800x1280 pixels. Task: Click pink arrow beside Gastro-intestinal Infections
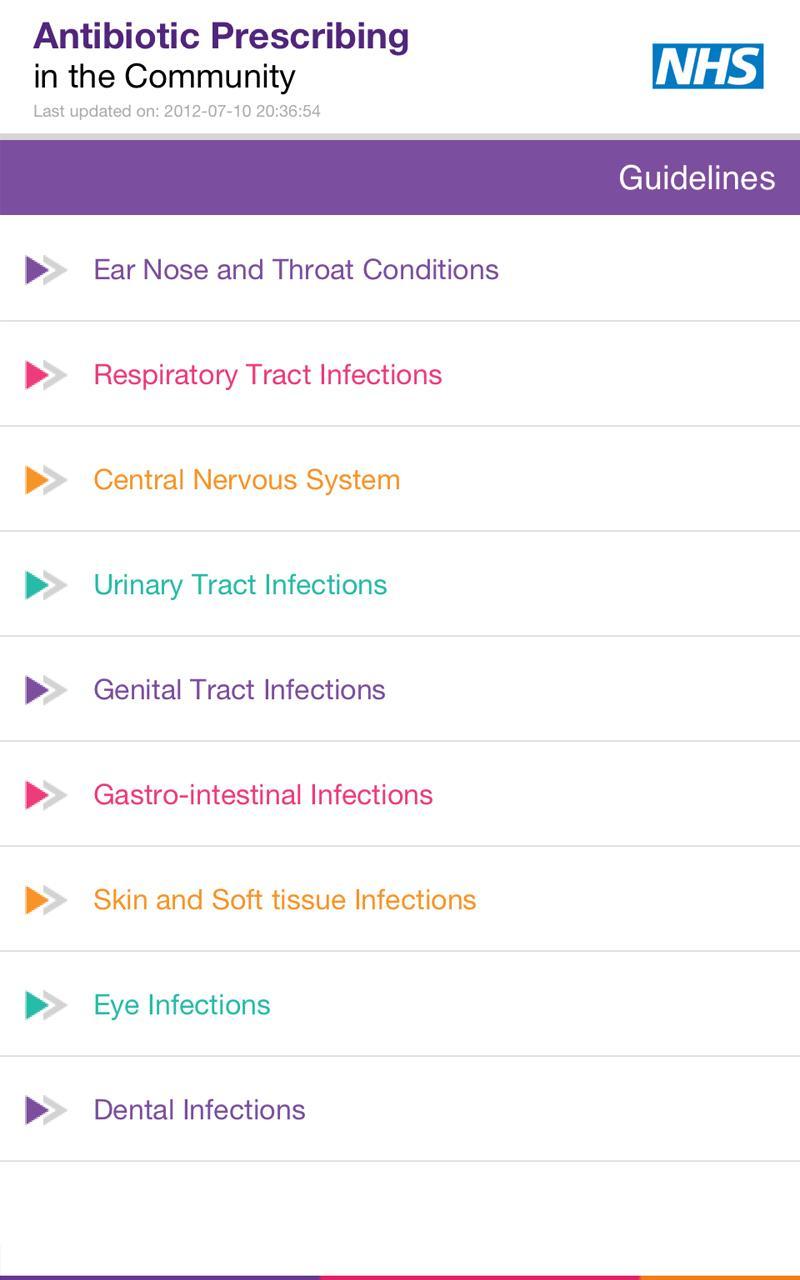coord(45,795)
